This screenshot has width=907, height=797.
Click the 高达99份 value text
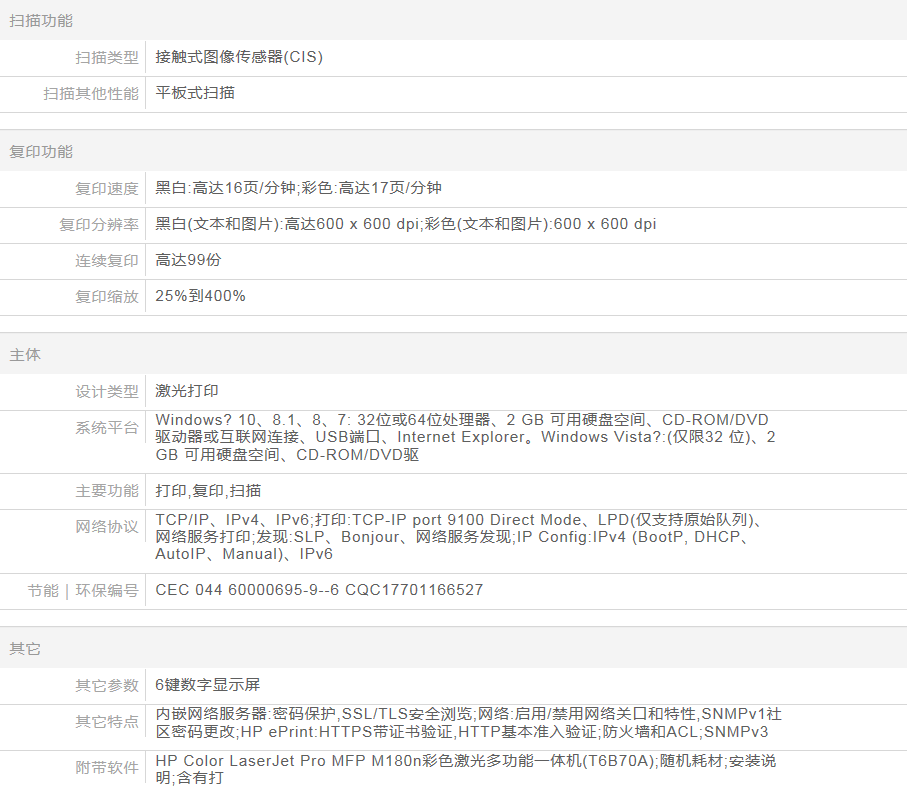pyautogui.click(x=188, y=260)
